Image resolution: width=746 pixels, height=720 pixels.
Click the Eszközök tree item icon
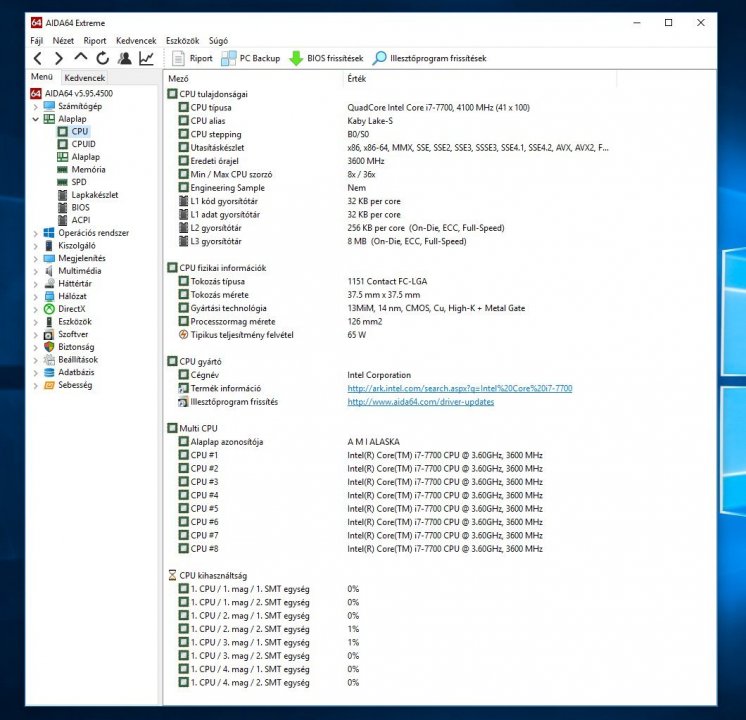[49, 322]
